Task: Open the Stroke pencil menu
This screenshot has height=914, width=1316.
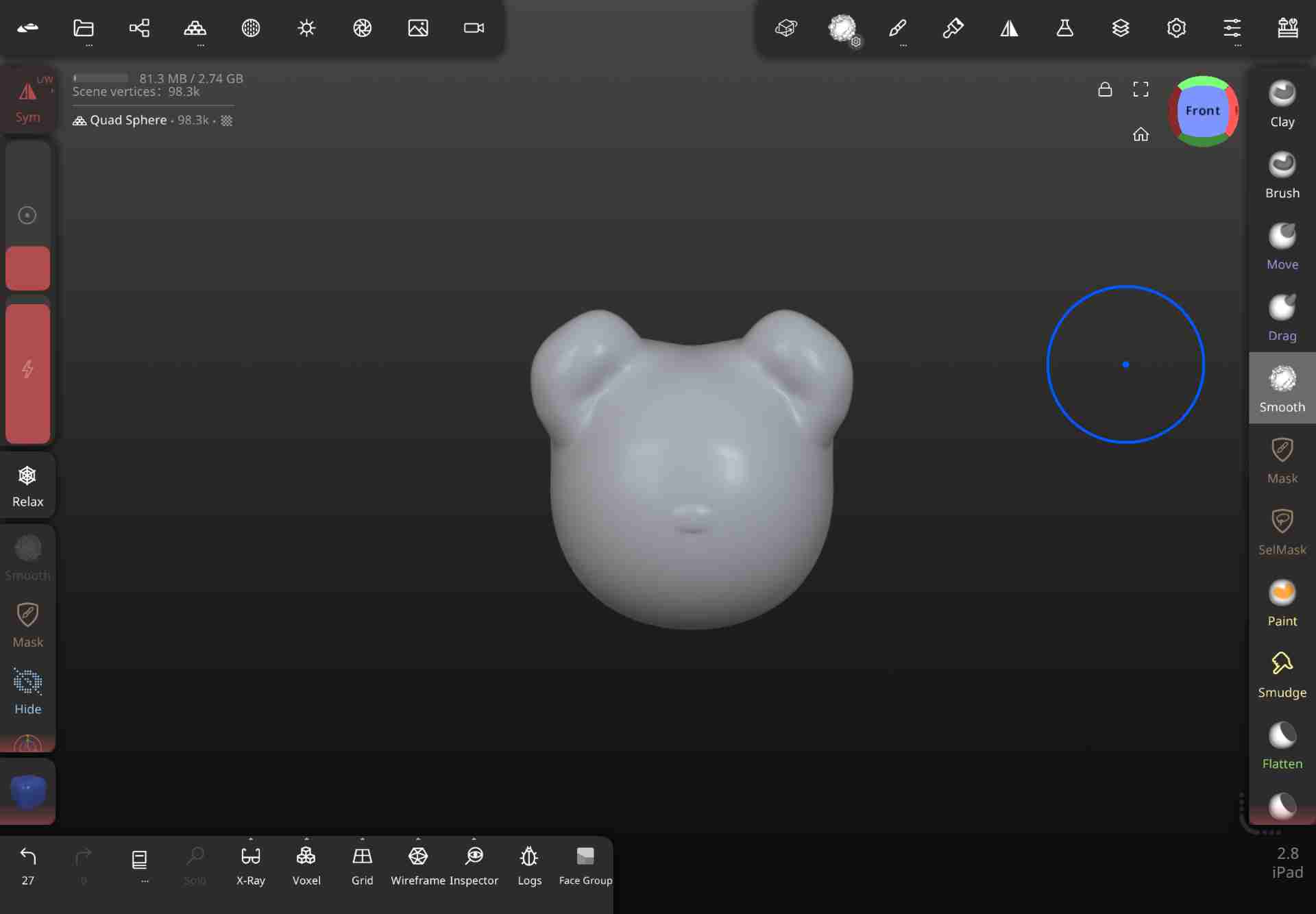Action: coord(898,28)
